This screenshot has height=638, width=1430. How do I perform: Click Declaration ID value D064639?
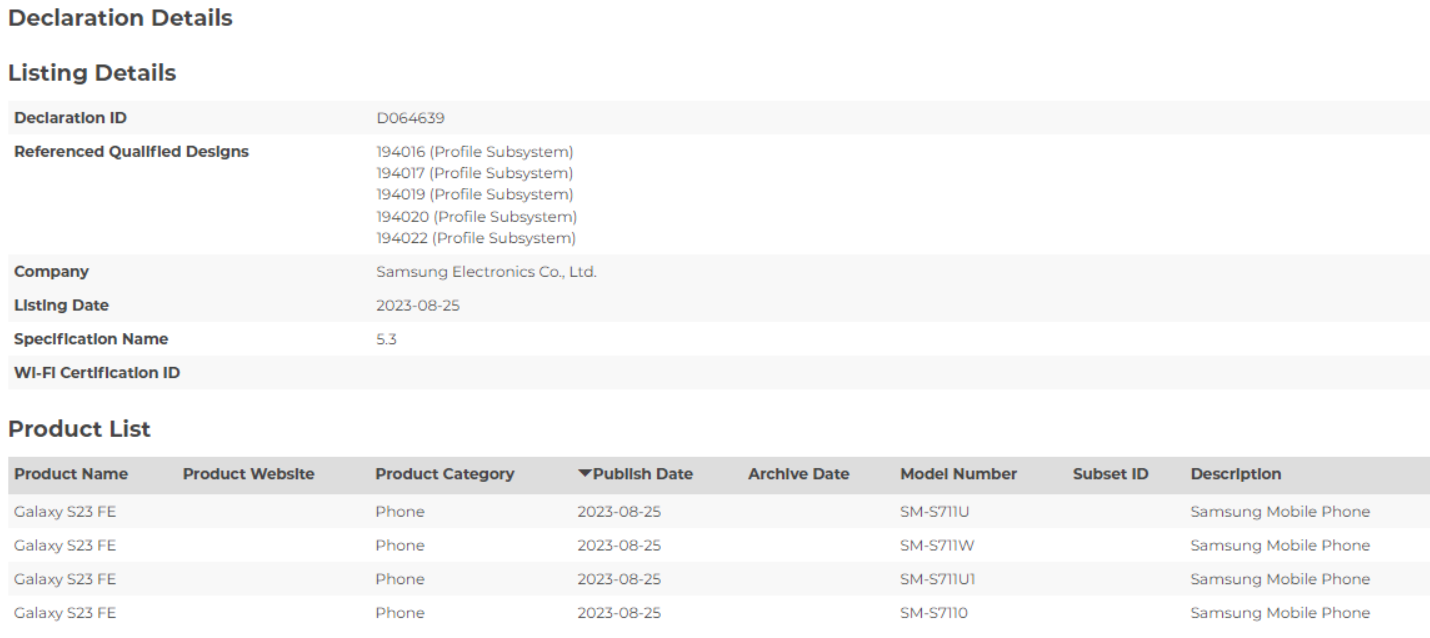[x=410, y=118]
